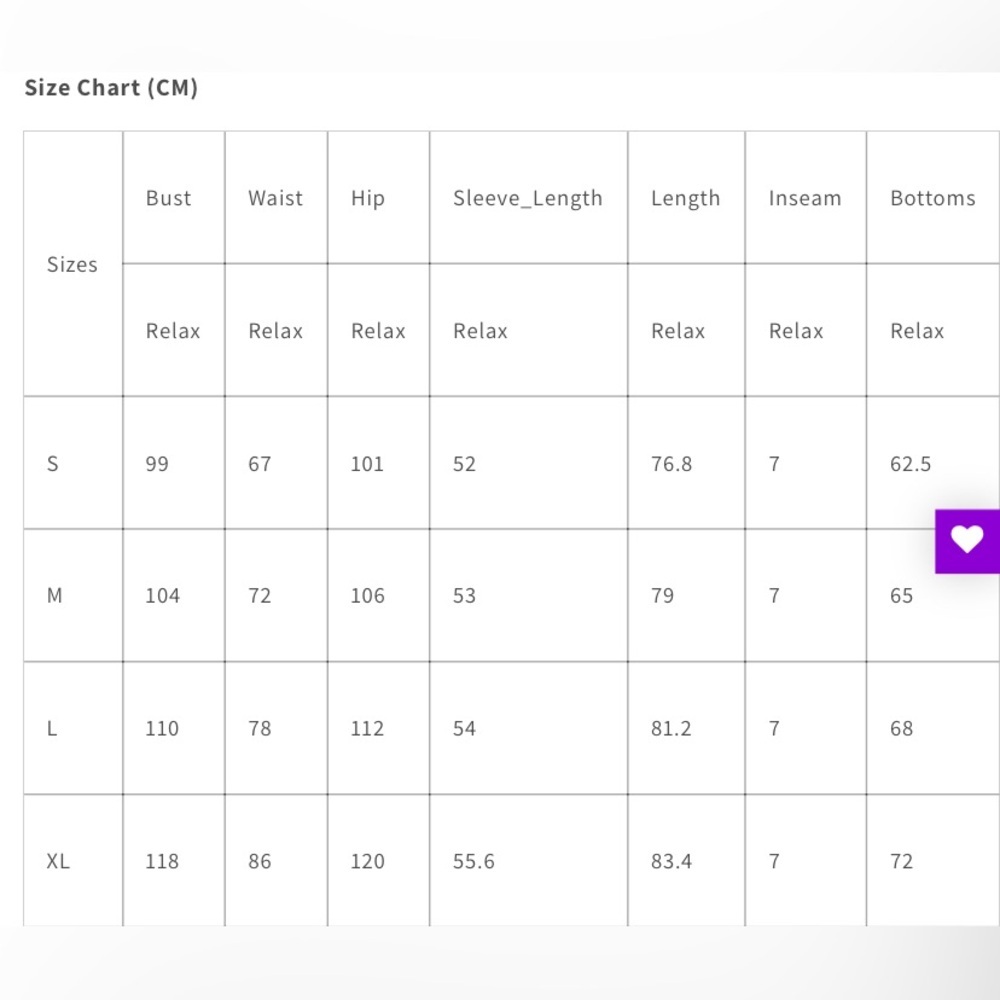Viewport: 1000px width, 1000px height.
Task: Click the L size row label
Action: click(x=52, y=729)
